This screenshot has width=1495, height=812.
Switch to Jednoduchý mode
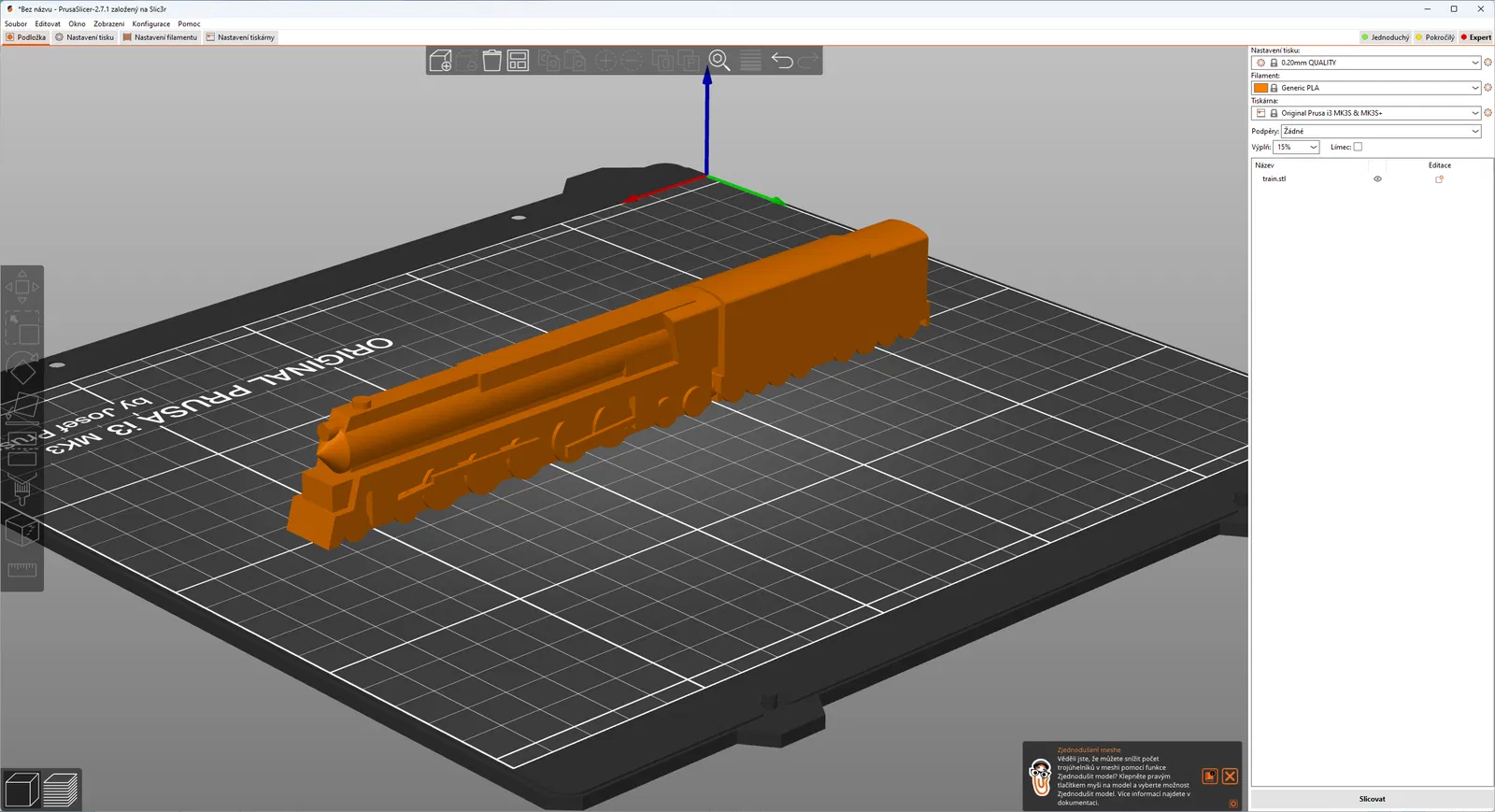point(1386,37)
